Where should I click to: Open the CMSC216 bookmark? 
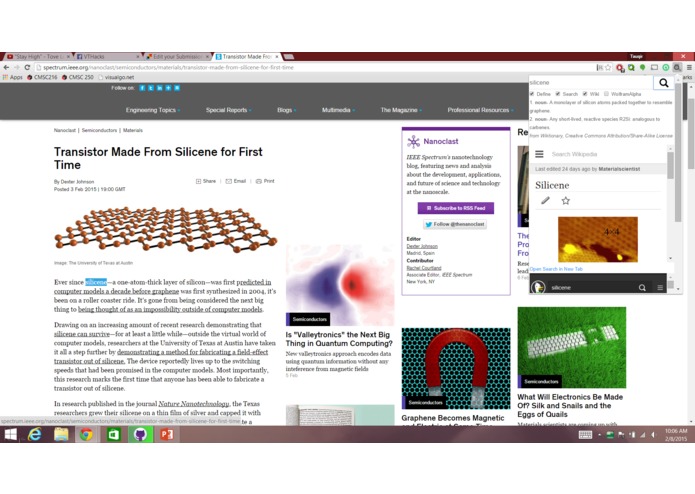coord(43,77)
